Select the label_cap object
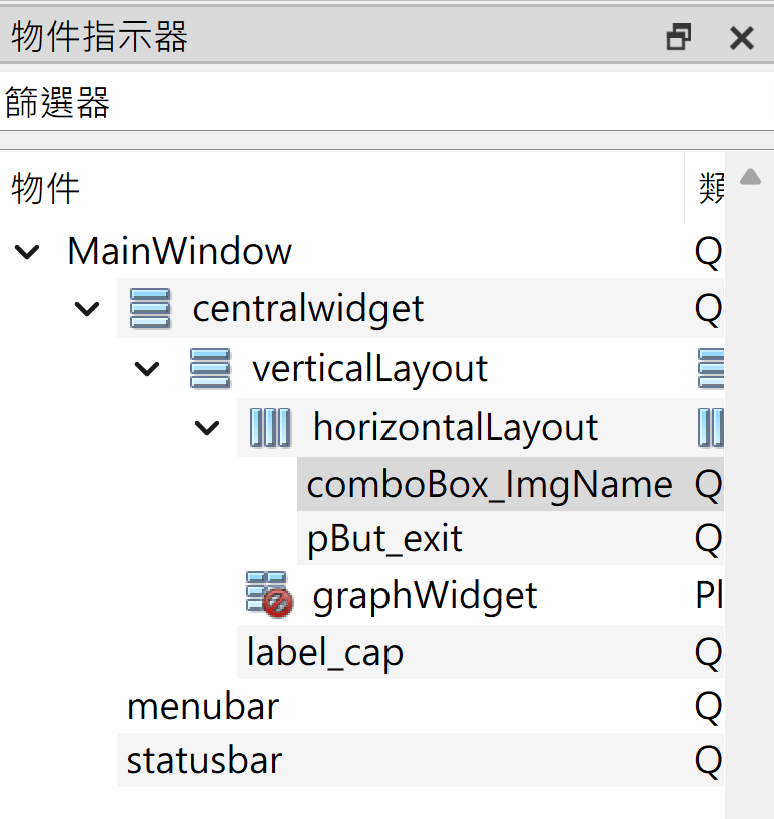The image size is (774, 819). (326, 653)
